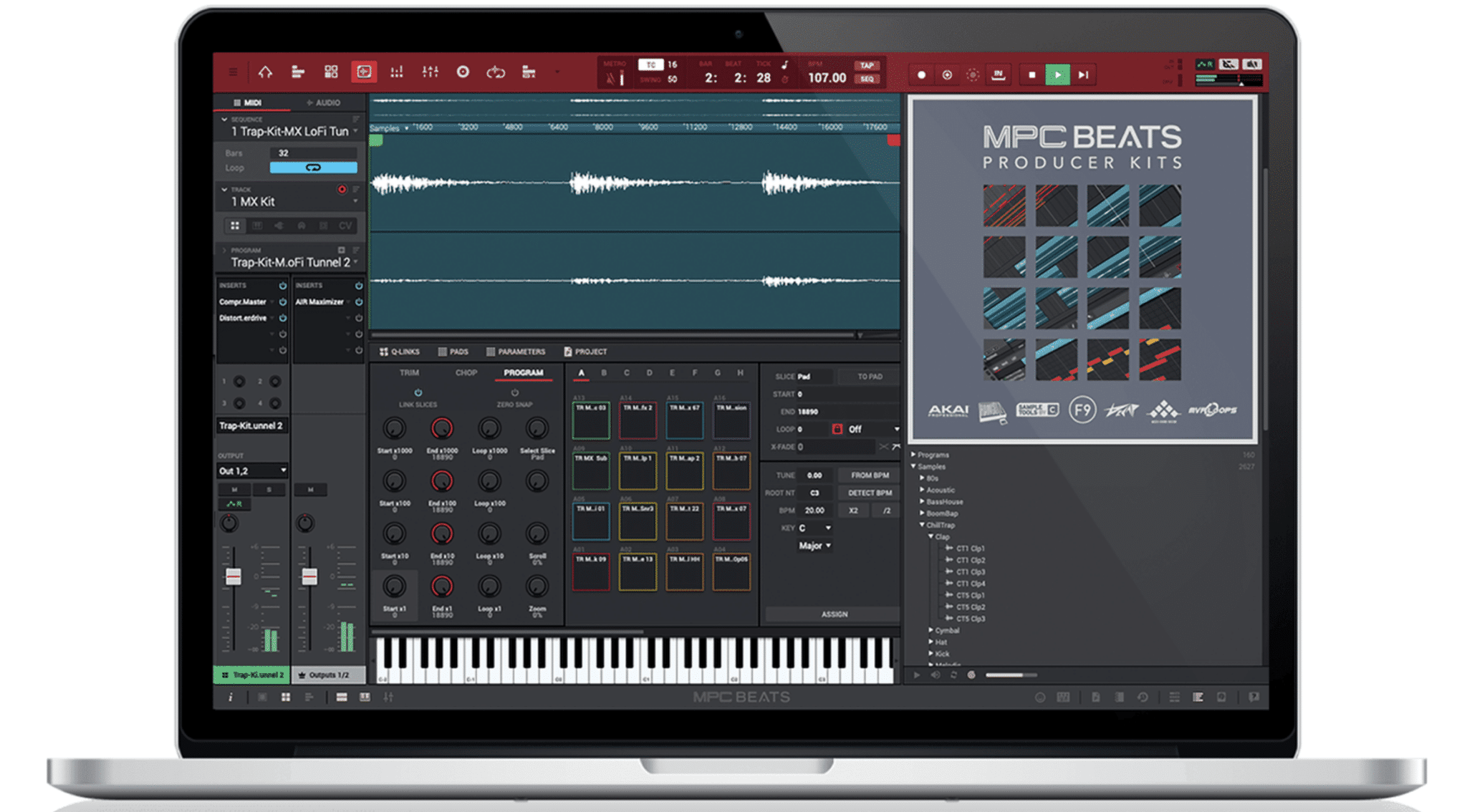The width and height of the screenshot is (1467, 812).
Task: Mute the Trap-Ki.unnel 2 channel
Action: coord(234,490)
